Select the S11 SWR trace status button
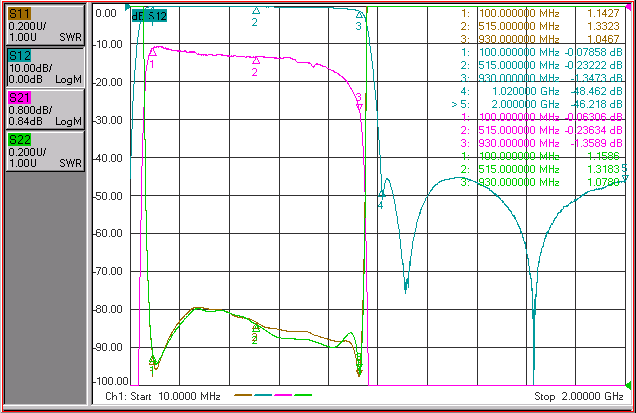Viewport: 636px width, 413px height. pos(45,25)
